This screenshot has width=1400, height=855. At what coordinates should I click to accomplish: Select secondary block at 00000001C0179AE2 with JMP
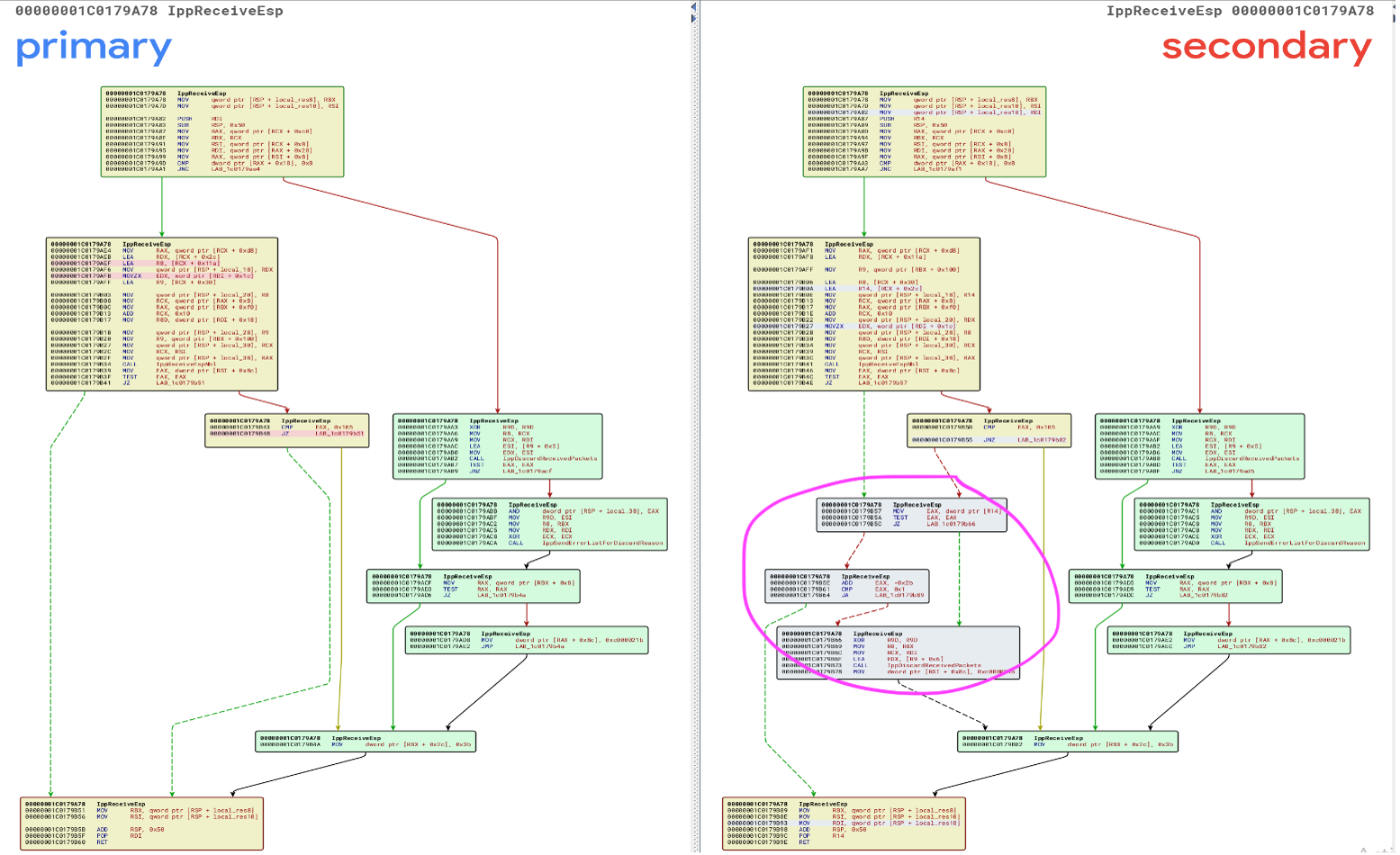(x=1229, y=640)
